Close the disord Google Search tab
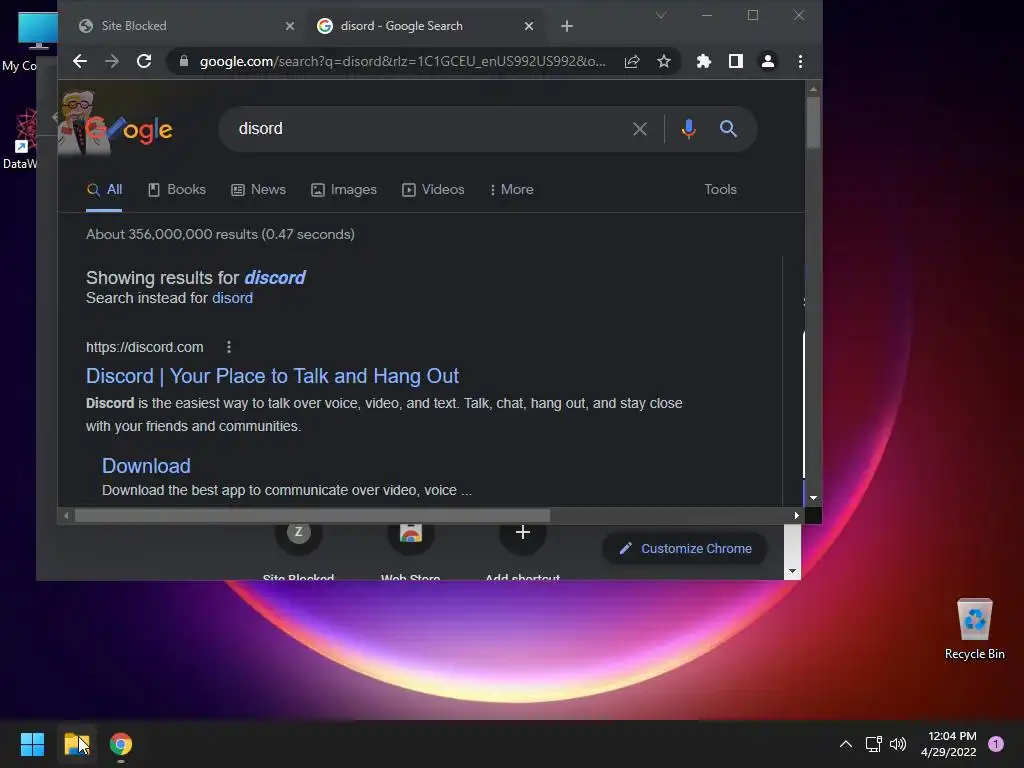 coord(529,26)
